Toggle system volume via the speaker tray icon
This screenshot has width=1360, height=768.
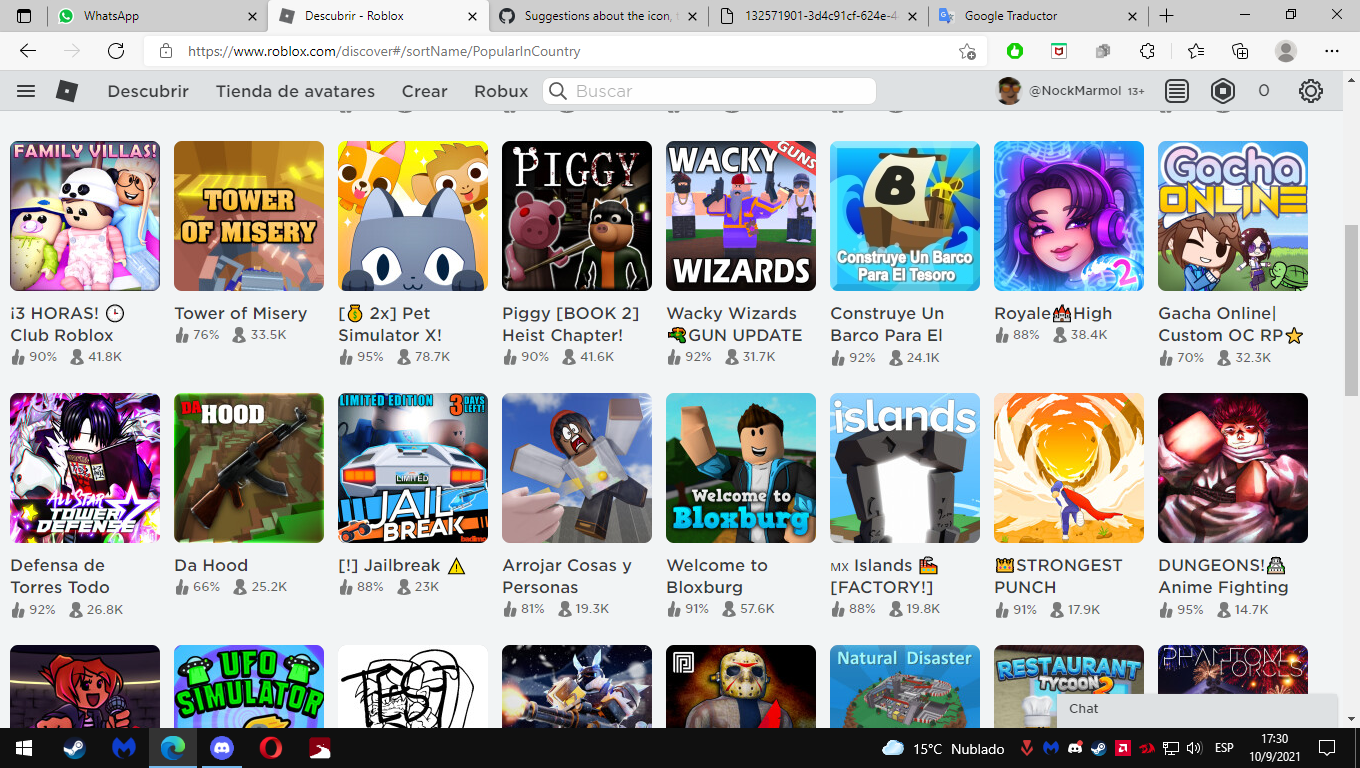(x=1195, y=747)
